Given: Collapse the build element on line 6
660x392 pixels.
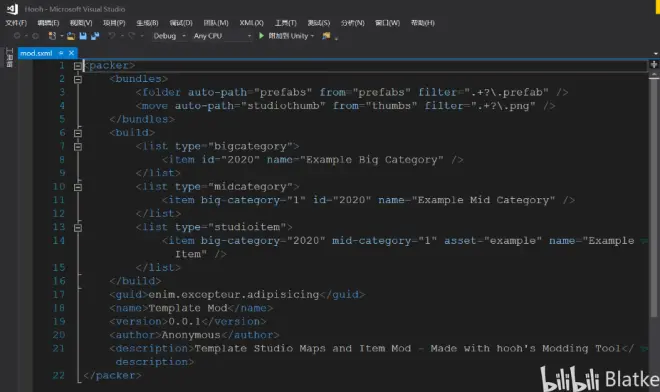Looking at the screenshot, I should tap(78, 133).
